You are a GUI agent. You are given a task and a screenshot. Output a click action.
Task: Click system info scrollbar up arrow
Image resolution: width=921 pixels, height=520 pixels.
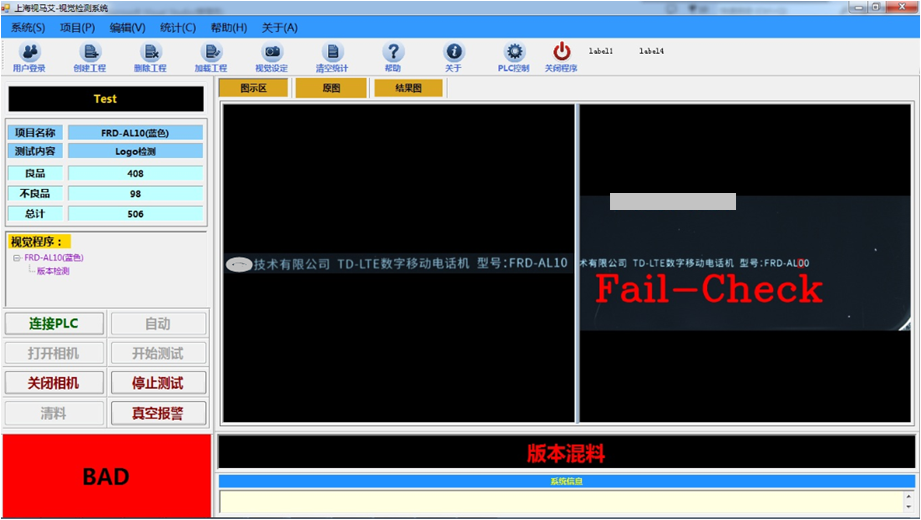coord(909,496)
